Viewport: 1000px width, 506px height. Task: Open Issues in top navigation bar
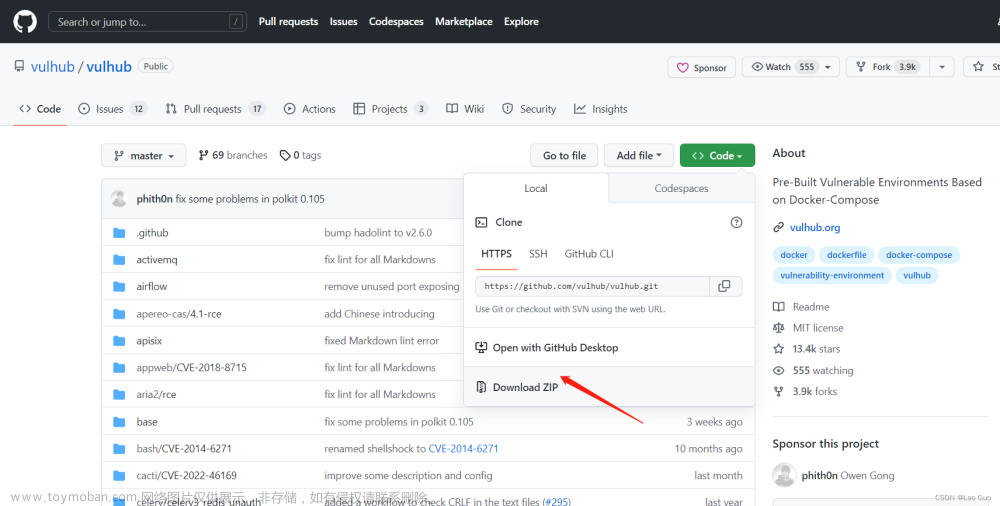(343, 22)
